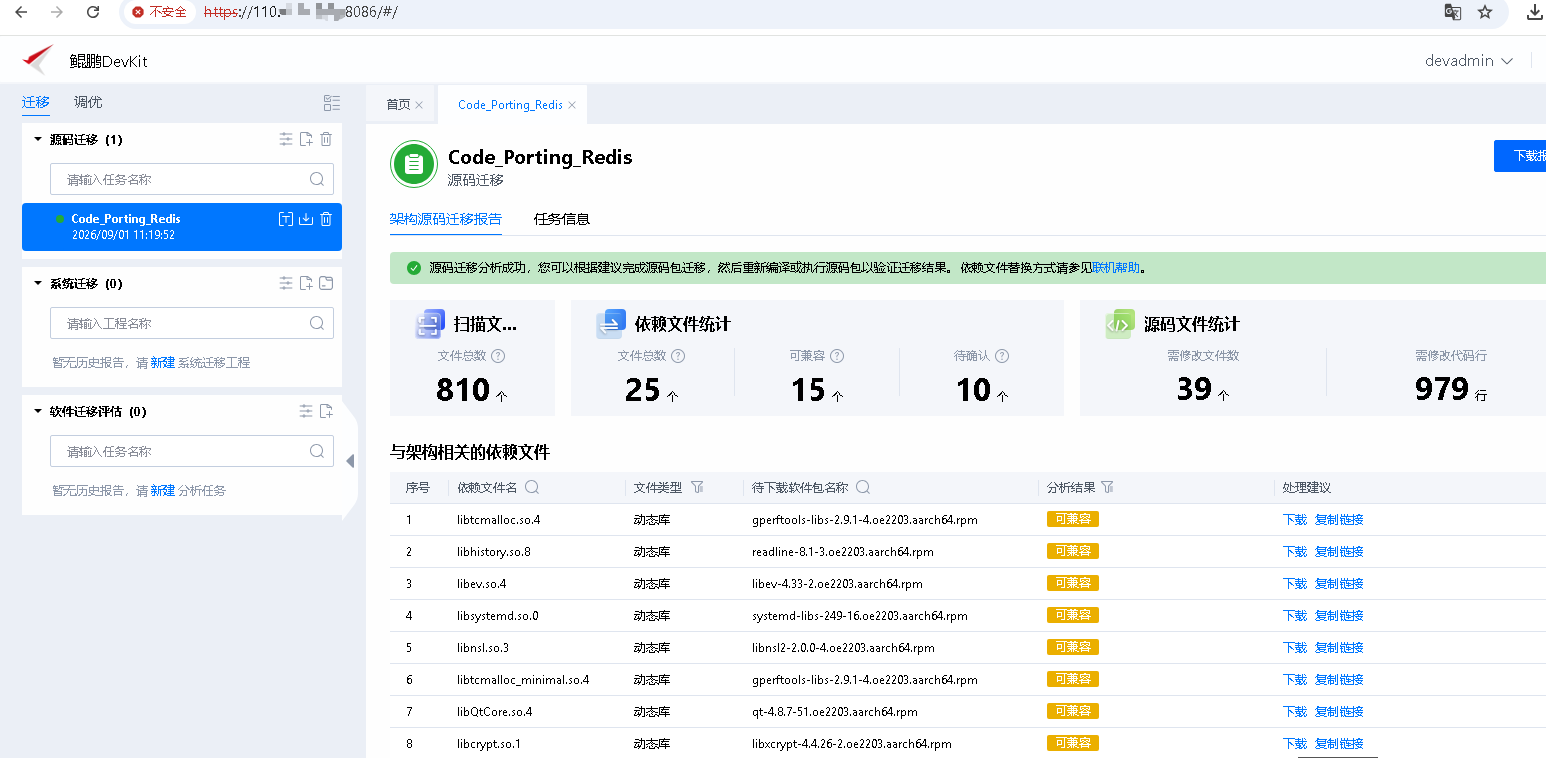Download Code_Porting_Redis report from sidebar icon
The width and height of the screenshot is (1546, 758).
pos(306,219)
